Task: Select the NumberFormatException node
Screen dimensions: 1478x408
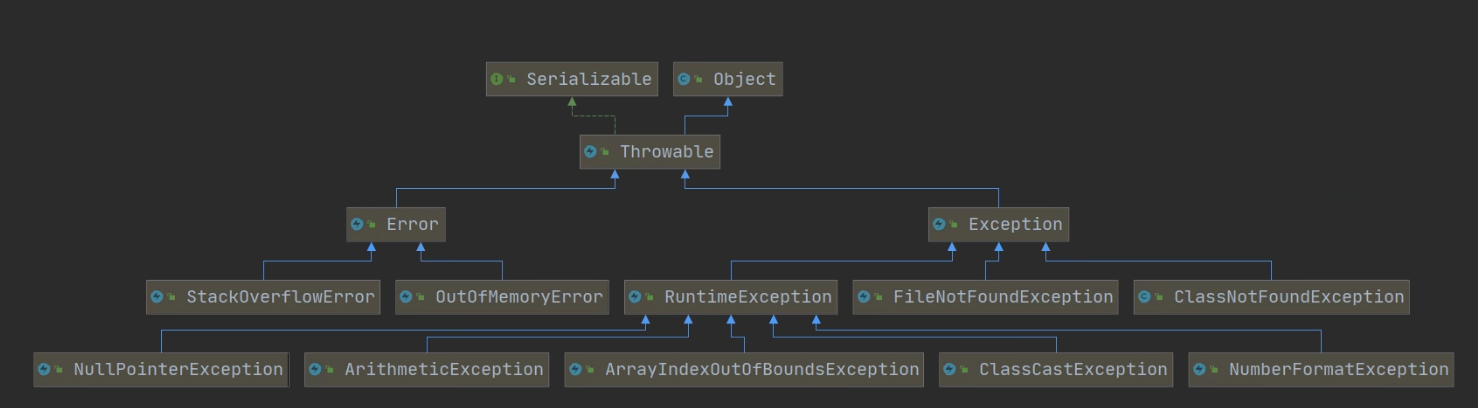Action: 1320,370
